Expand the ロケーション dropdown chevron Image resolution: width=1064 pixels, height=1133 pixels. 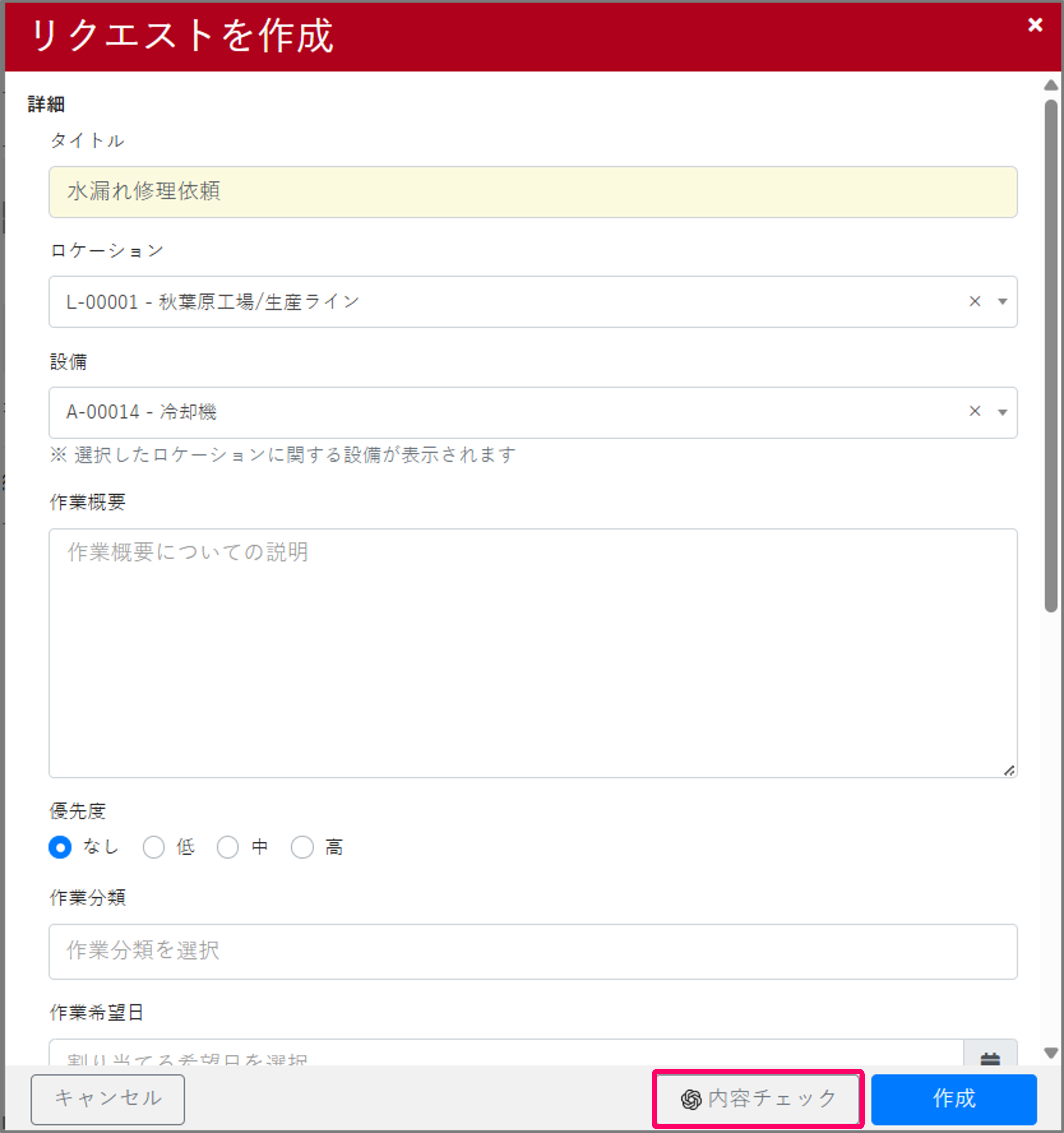pos(1002,301)
